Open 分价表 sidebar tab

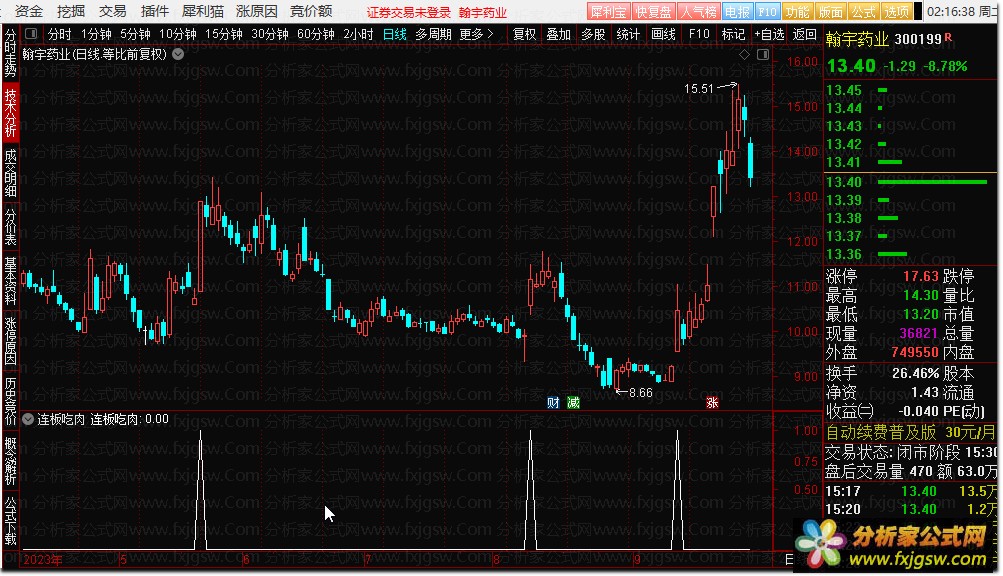[10, 227]
